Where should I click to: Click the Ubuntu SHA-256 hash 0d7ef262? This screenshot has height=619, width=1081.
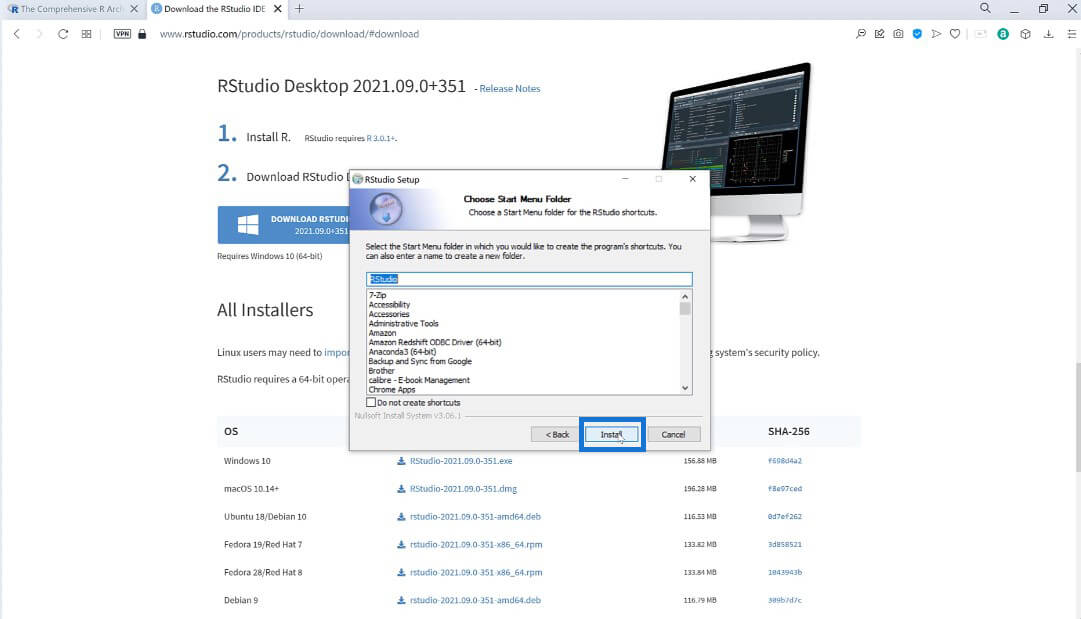[x=785, y=516]
